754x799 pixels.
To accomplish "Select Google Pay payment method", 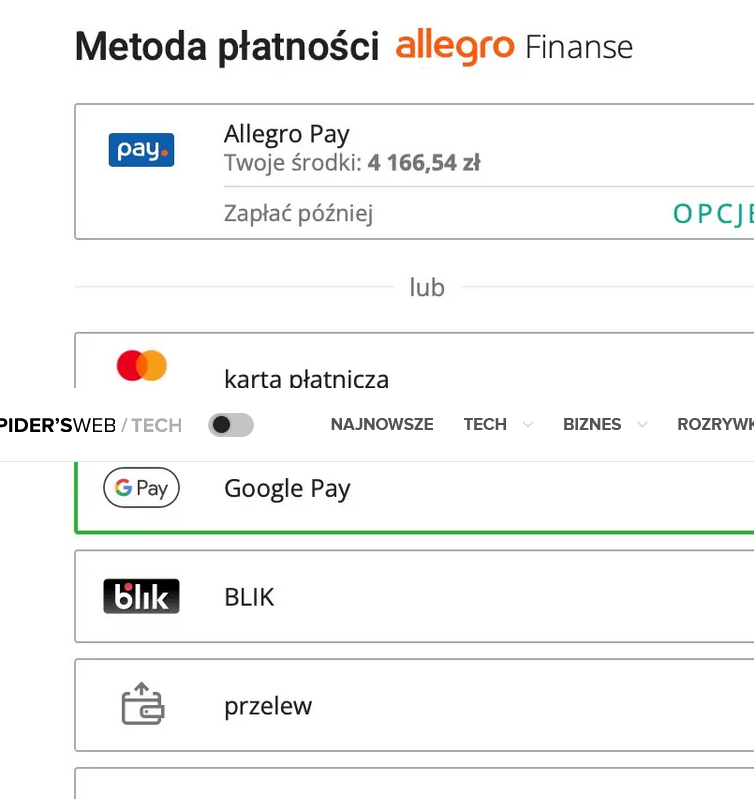I will [x=287, y=488].
